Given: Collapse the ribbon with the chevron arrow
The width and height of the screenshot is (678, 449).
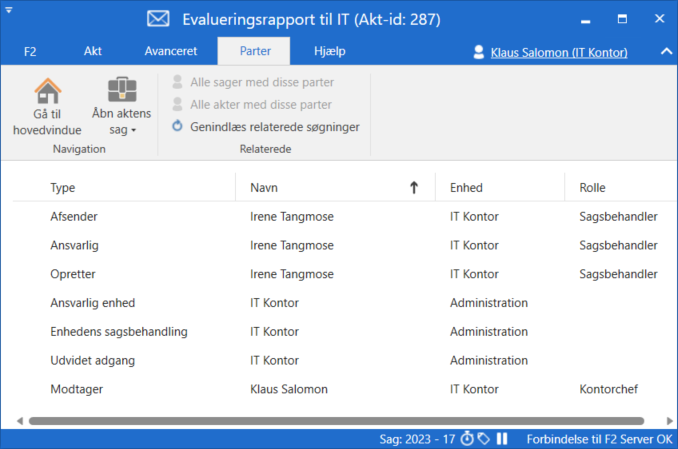Looking at the screenshot, I should pos(666,51).
